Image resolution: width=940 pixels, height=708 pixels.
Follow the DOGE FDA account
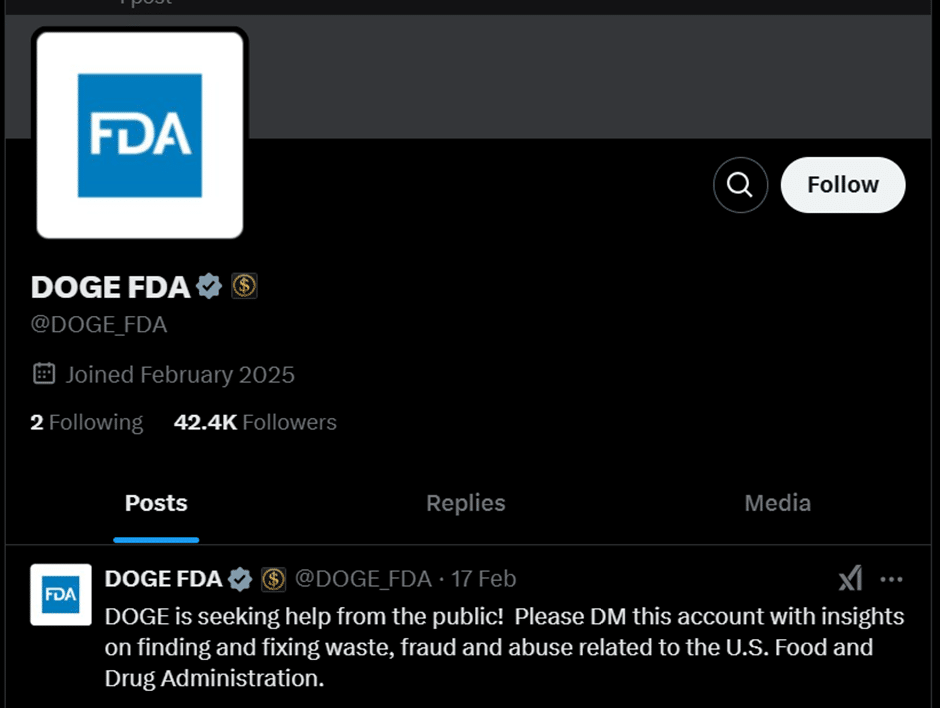[843, 185]
